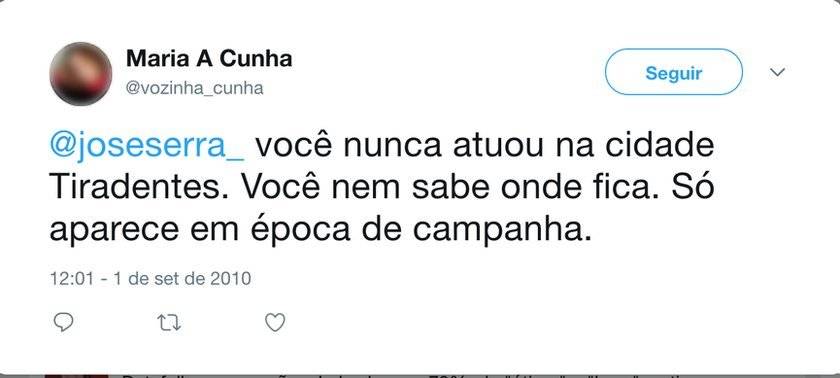Click the year 2010 in the tweet date

[x=230, y=279]
